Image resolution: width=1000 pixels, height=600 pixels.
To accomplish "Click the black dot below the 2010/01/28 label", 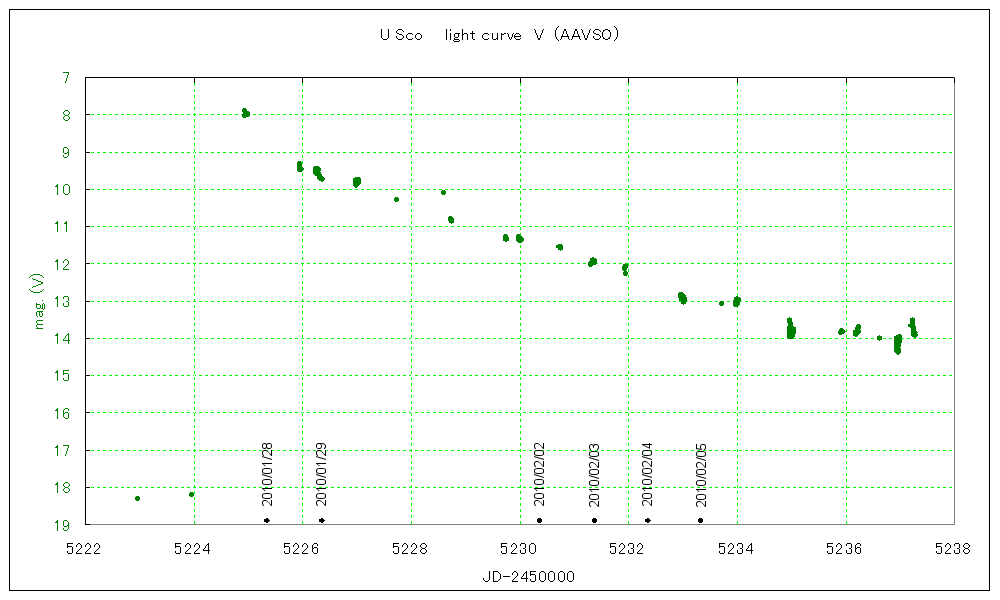I will point(267,520).
